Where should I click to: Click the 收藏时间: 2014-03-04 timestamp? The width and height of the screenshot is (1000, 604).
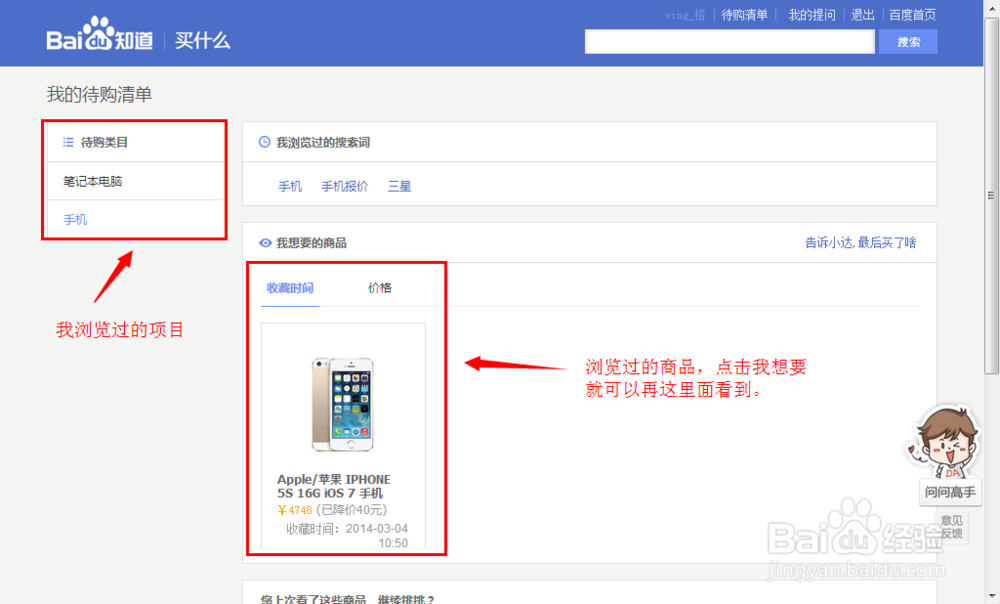(x=347, y=536)
